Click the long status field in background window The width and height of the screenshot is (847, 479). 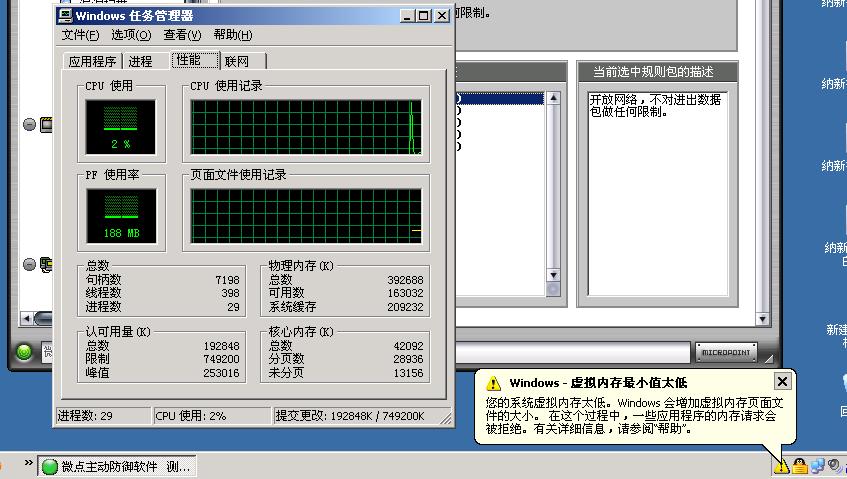point(573,353)
